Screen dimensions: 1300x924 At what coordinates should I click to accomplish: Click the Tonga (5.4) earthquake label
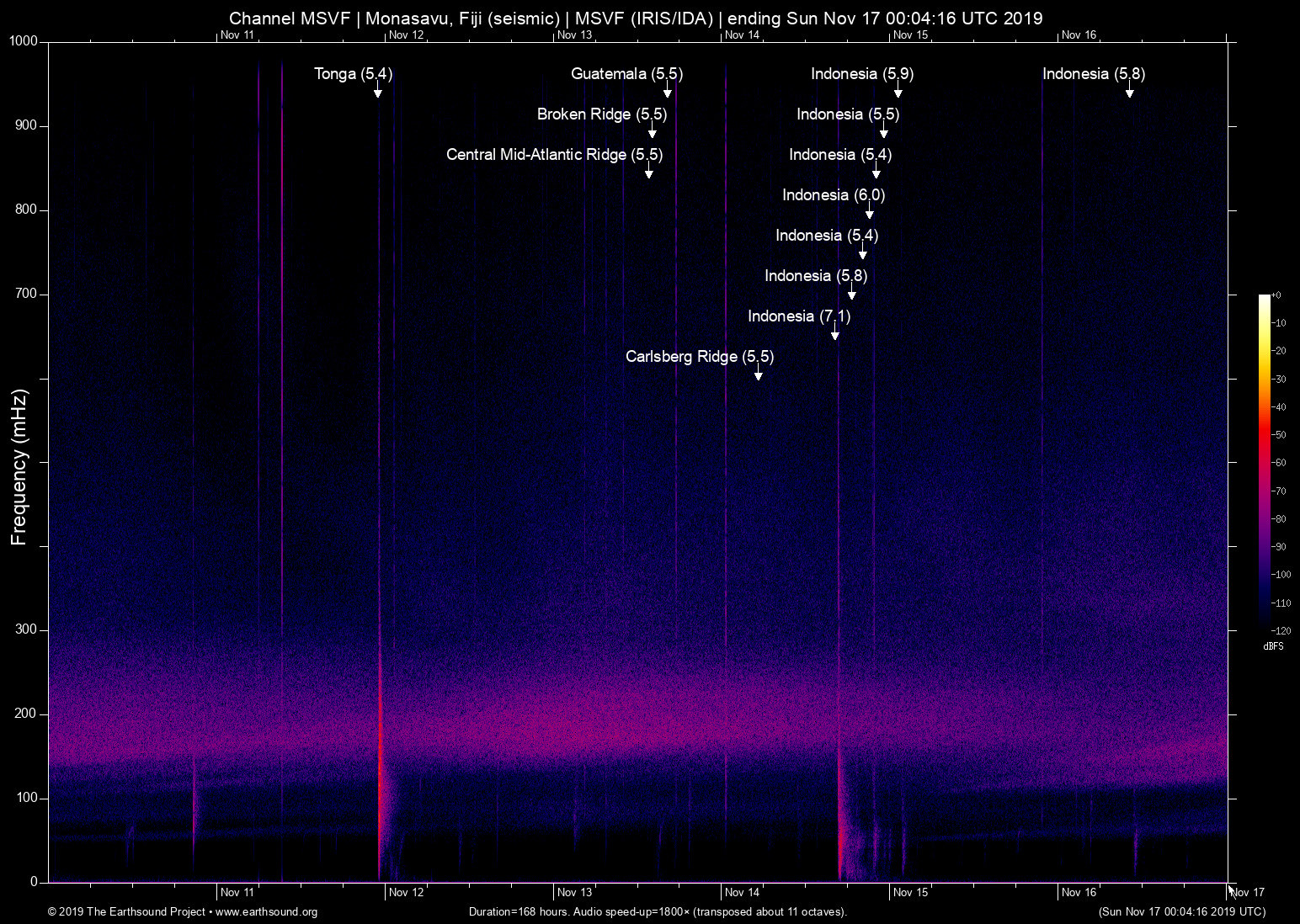pyautogui.click(x=354, y=74)
